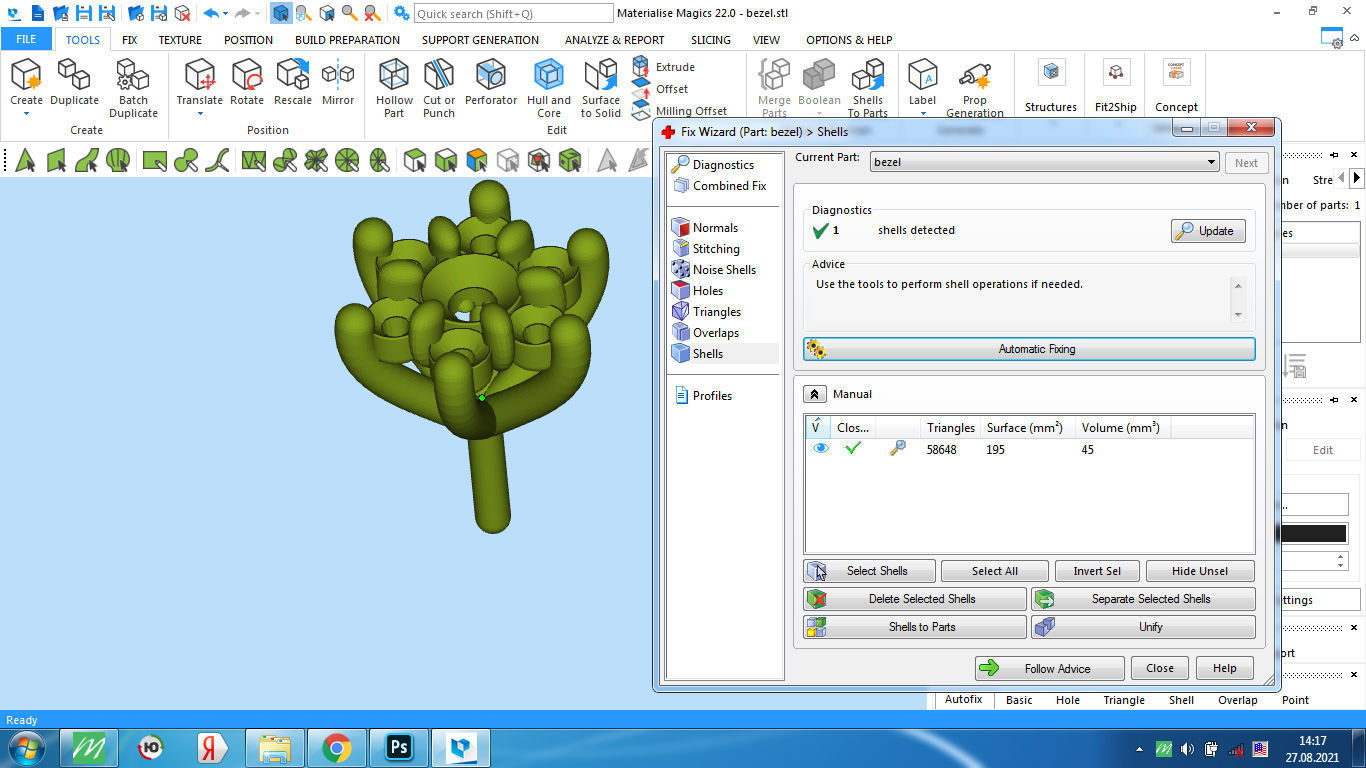This screenshot has width=1366, height=768.
Task: Click the V visibility column header
Action: [816, 427]
